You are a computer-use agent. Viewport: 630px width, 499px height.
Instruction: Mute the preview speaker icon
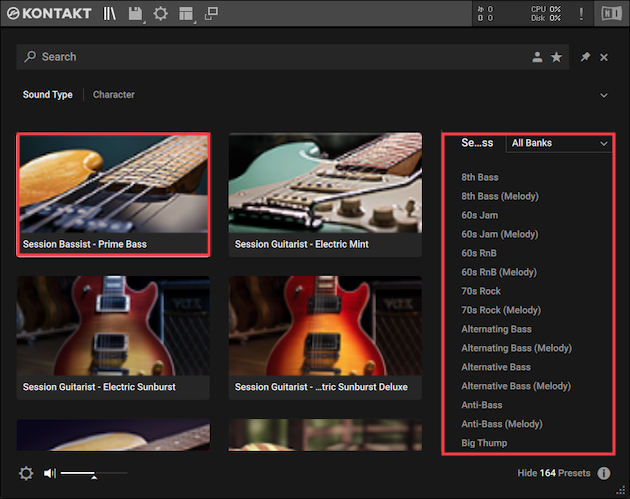click(49, 473)
